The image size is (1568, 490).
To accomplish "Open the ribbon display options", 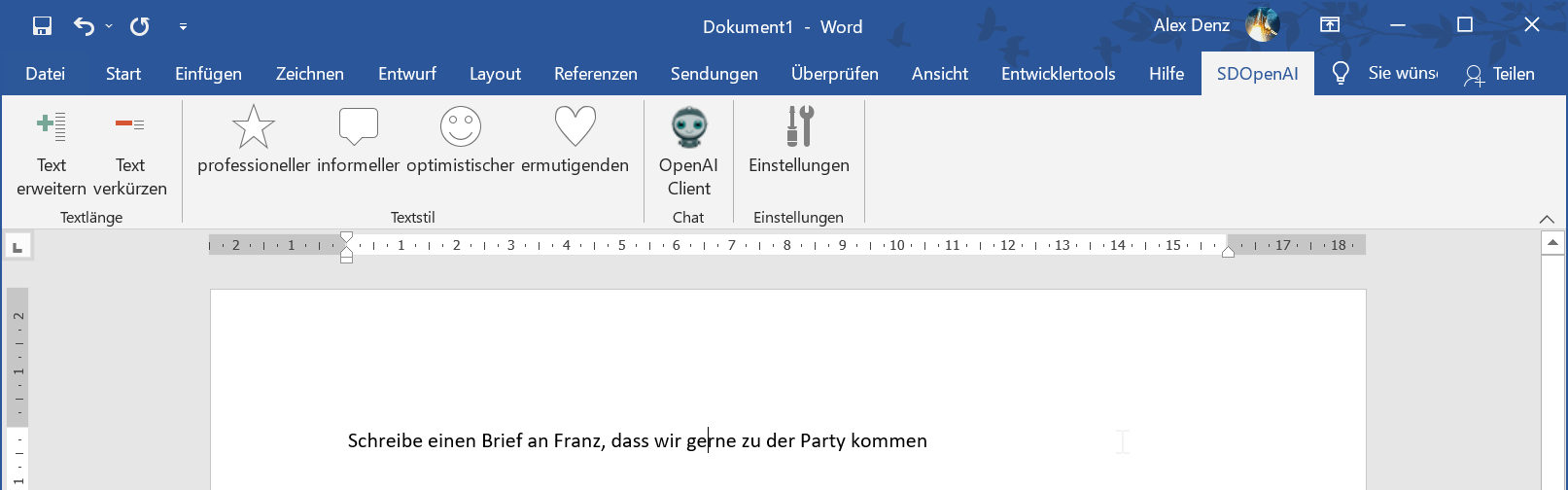I will (x=1330, y=25).
